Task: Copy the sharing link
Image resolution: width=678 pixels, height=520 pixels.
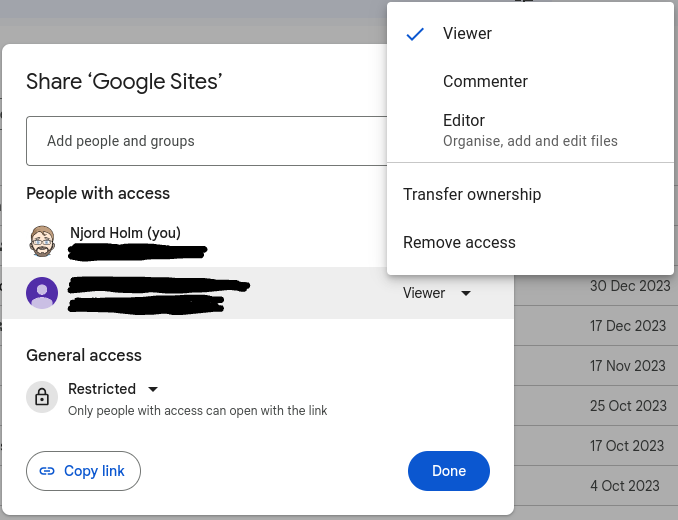Action: [x=83, y=471]
